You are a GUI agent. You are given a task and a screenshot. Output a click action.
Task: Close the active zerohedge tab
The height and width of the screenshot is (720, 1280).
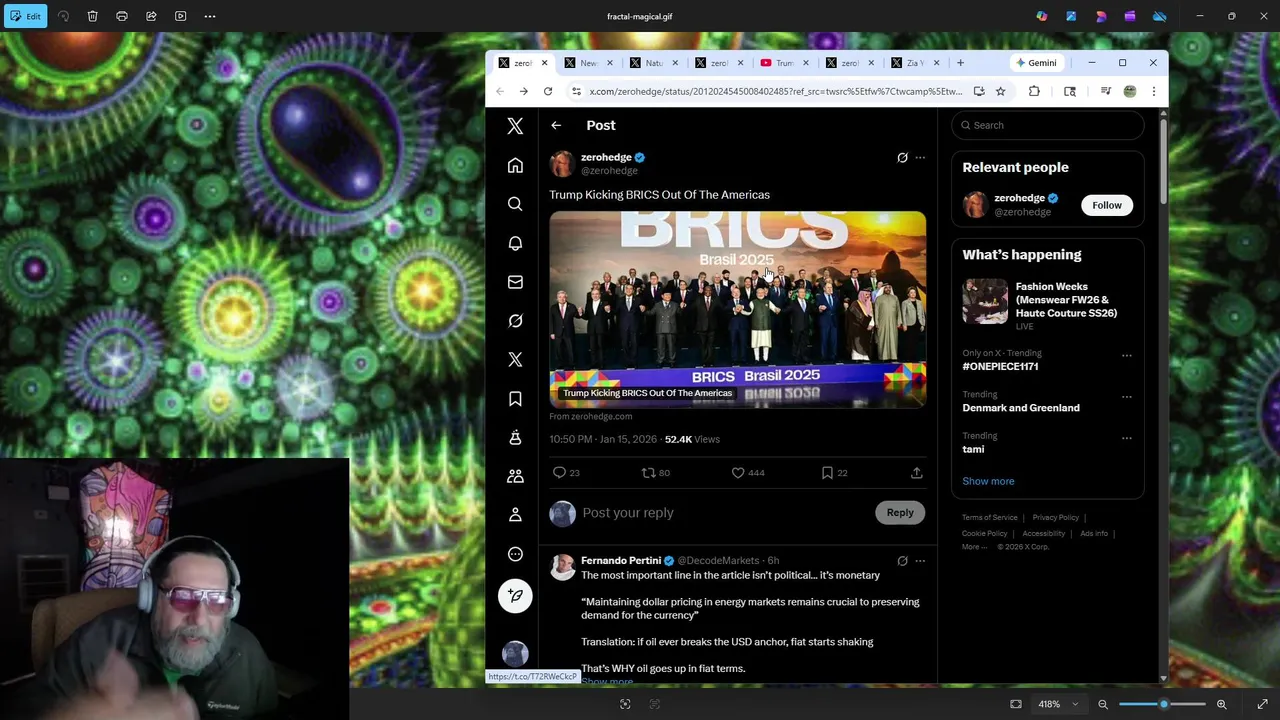coord(544,63)
